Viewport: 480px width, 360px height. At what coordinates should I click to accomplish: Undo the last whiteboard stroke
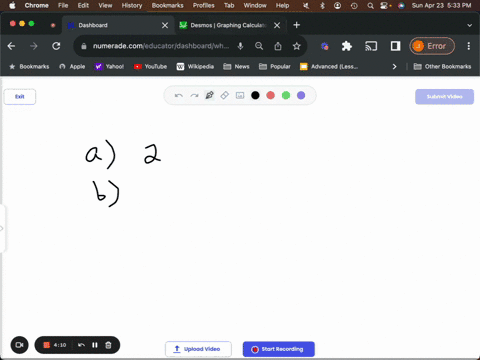pyautogui.click(x=179, y=96)
